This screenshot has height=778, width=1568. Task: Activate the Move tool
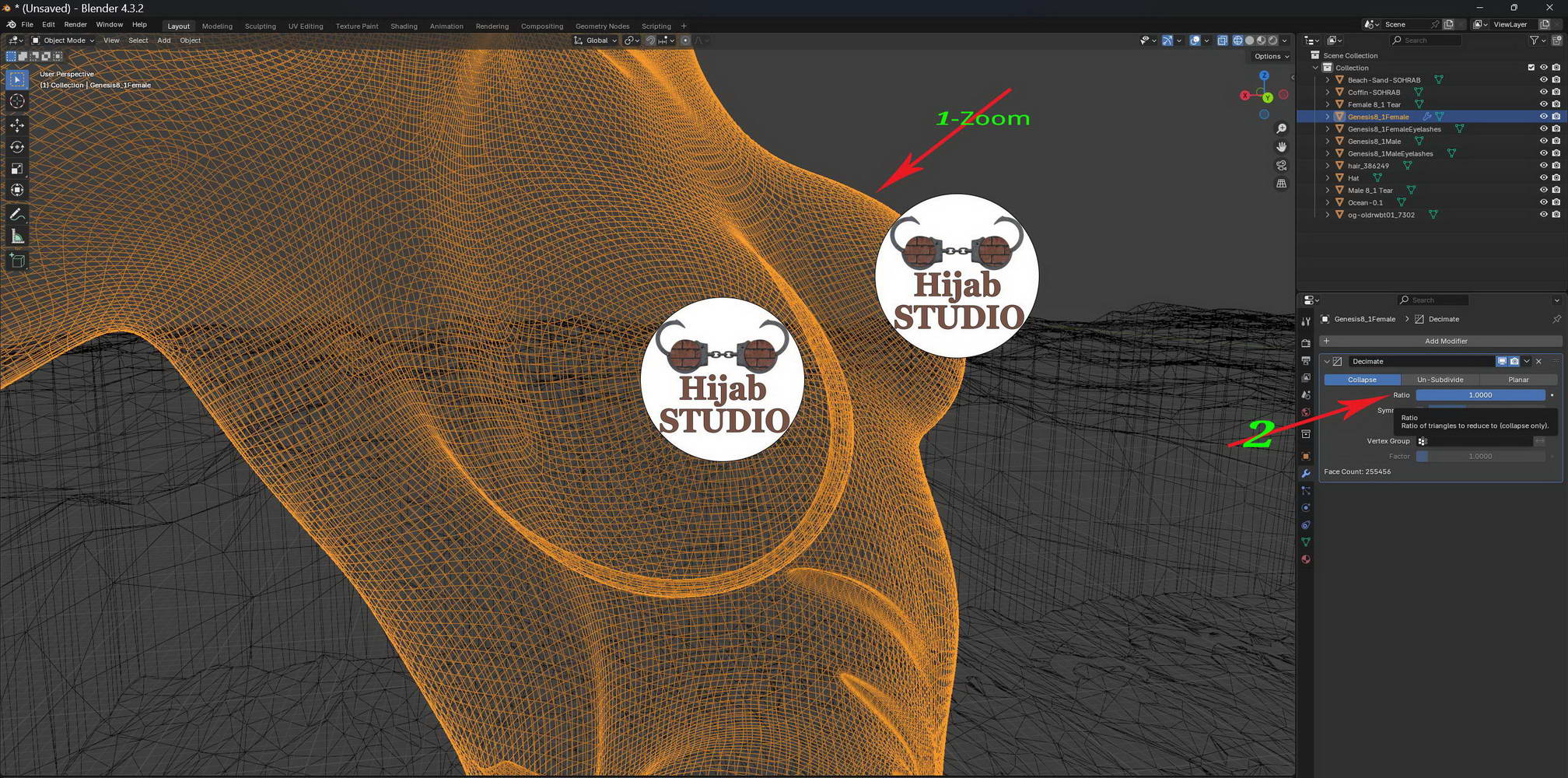17,125
